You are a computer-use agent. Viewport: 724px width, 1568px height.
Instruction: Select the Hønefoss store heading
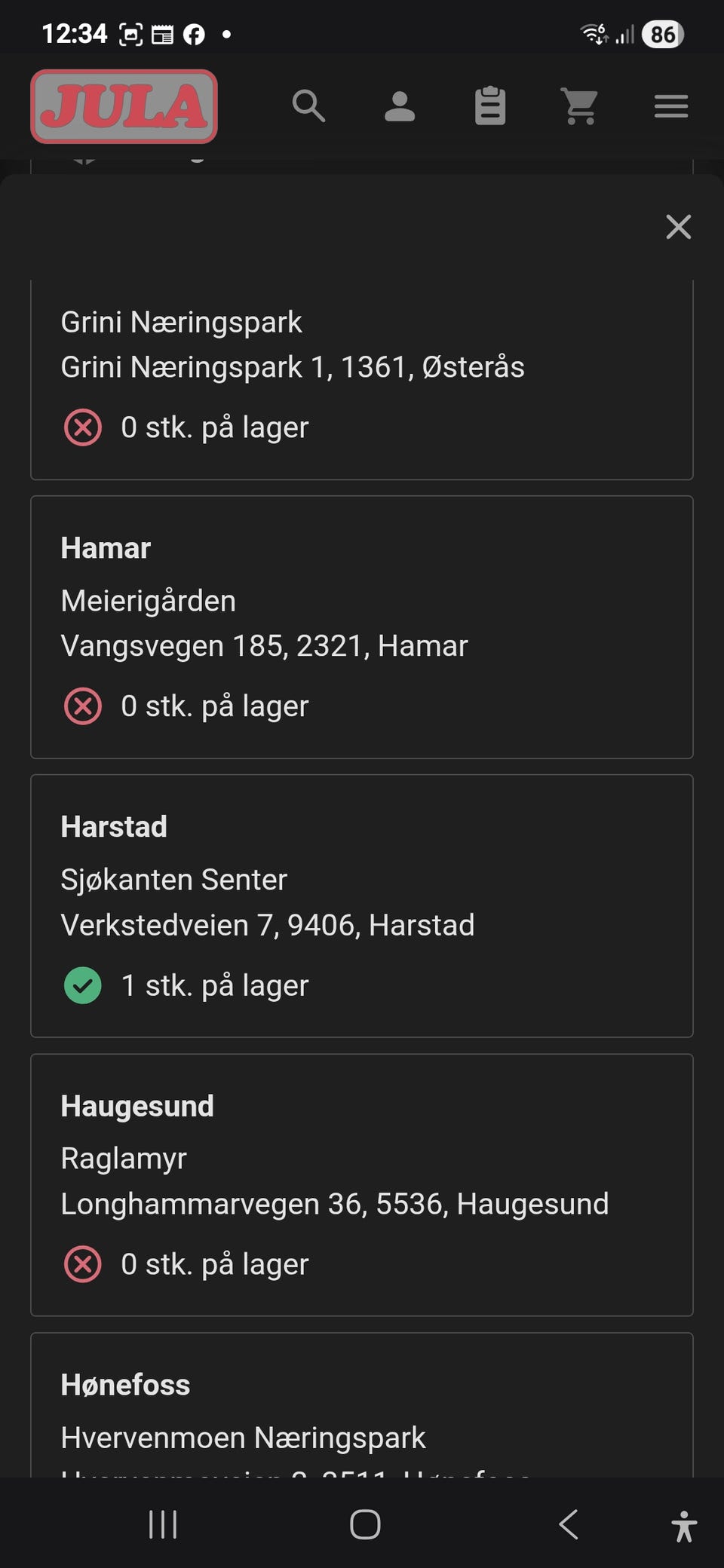pos(125,1385)
